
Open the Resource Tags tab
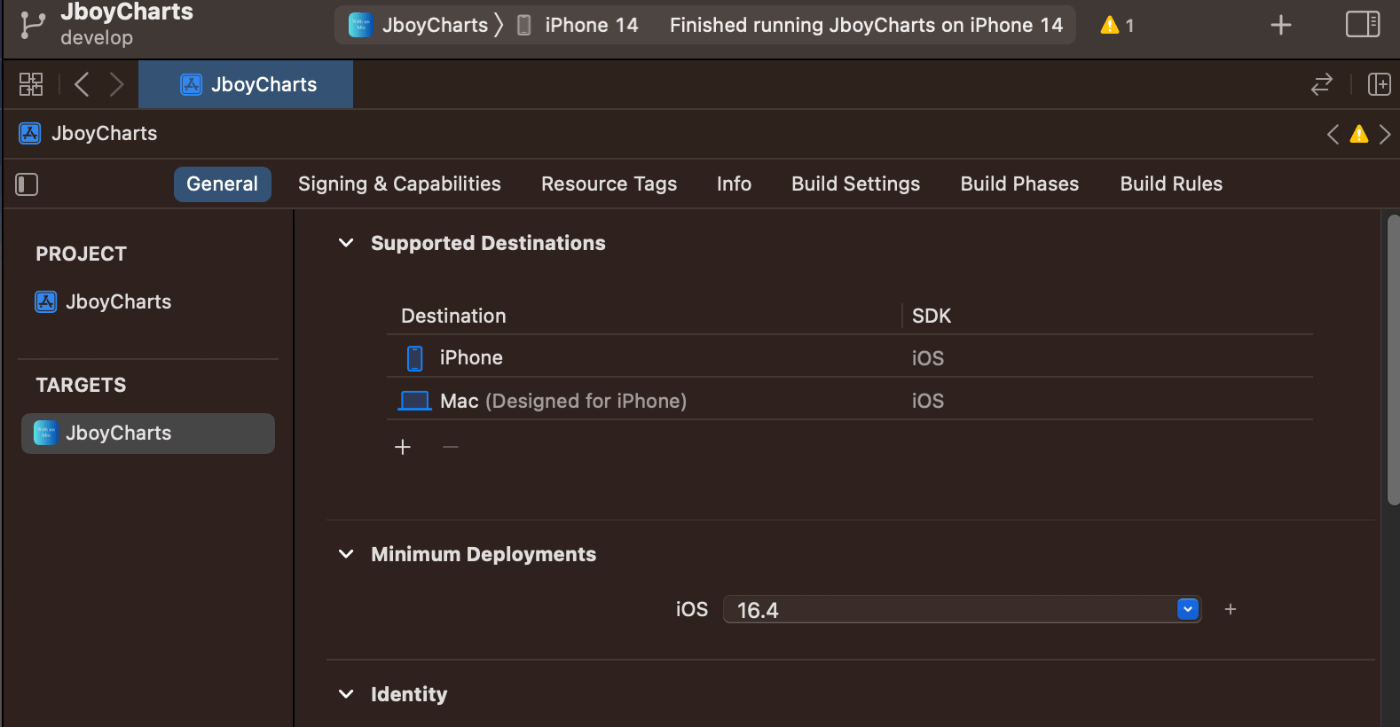[x=609, y=184]
